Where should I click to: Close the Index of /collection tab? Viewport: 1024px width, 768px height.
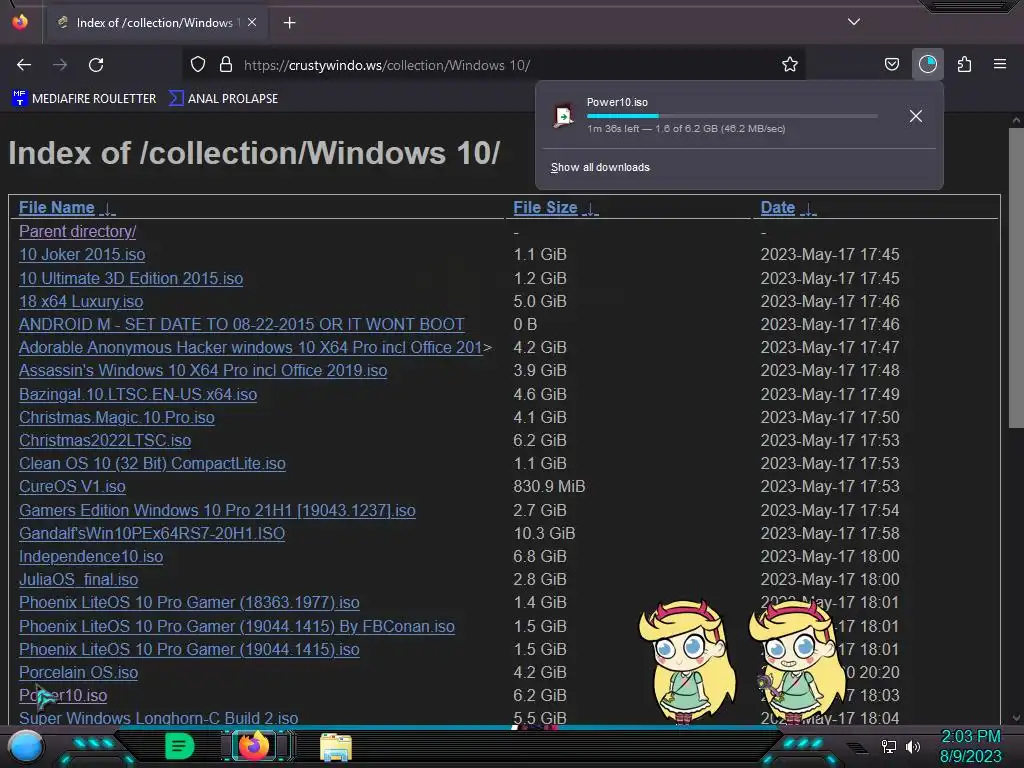point(252,22)
